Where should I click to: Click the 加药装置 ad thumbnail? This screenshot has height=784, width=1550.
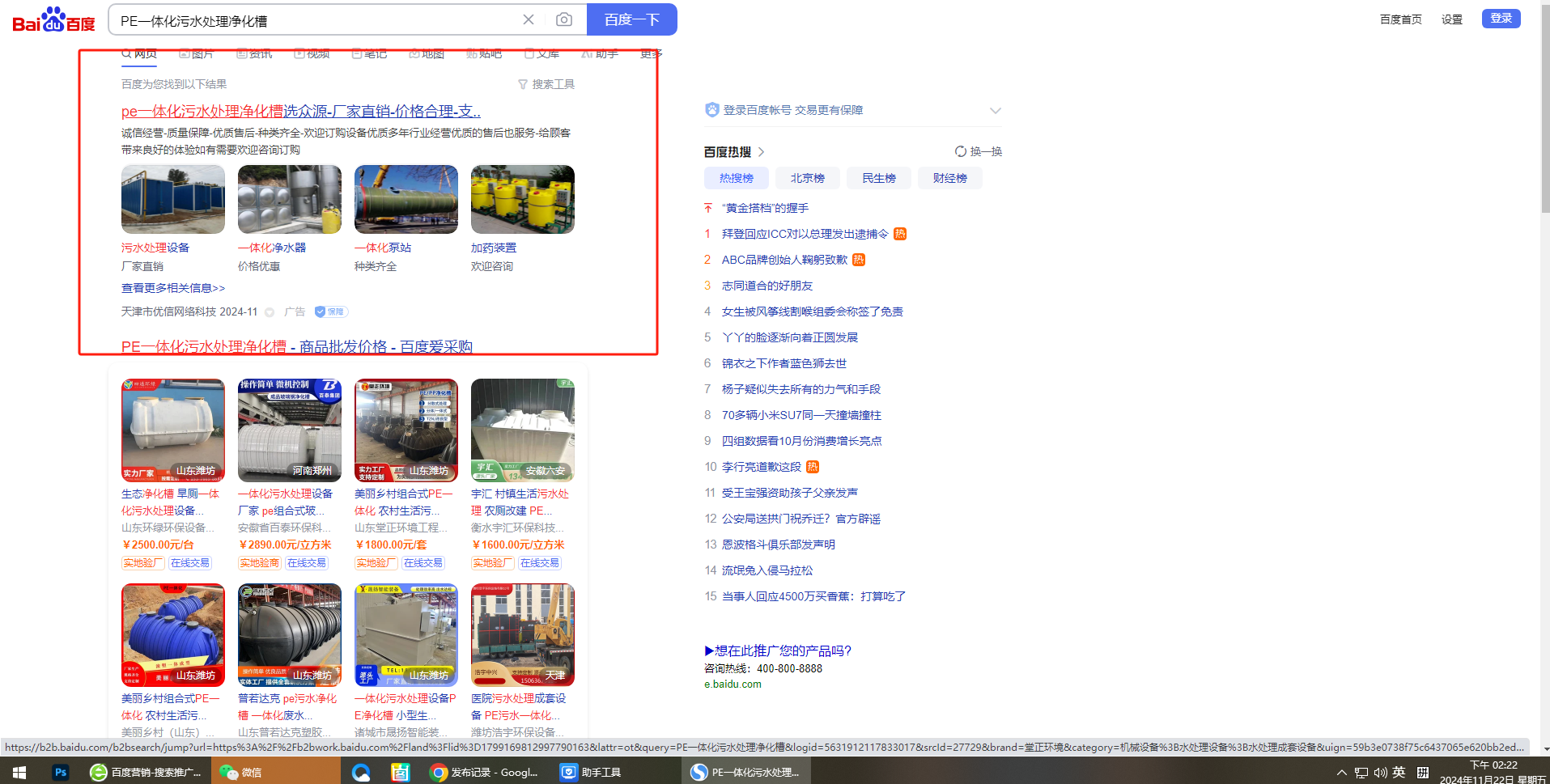pyautogui.click(x=523, y=200)
